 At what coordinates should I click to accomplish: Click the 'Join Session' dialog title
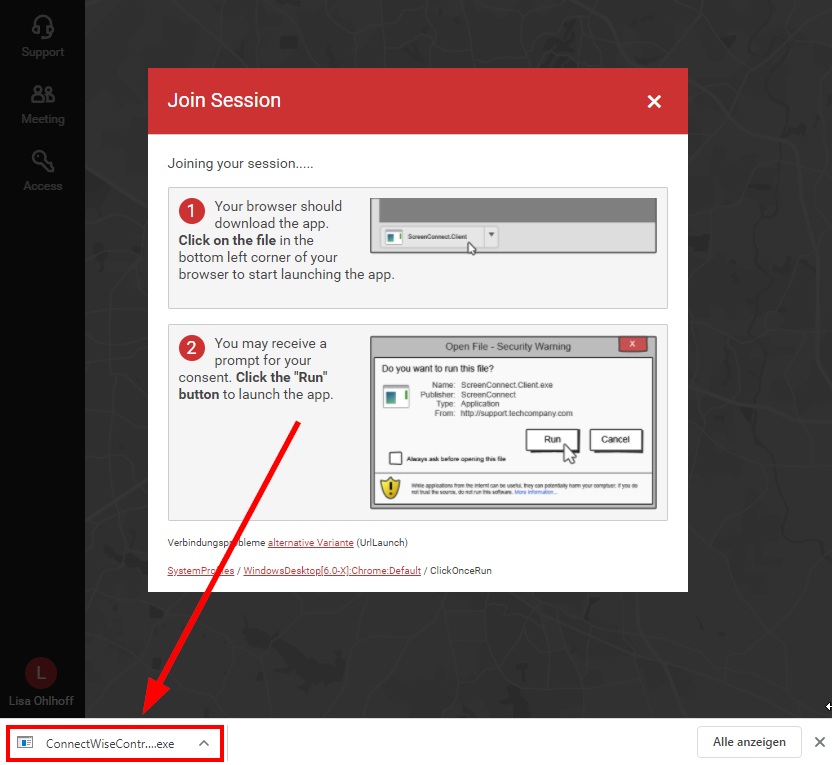point(224,100)
